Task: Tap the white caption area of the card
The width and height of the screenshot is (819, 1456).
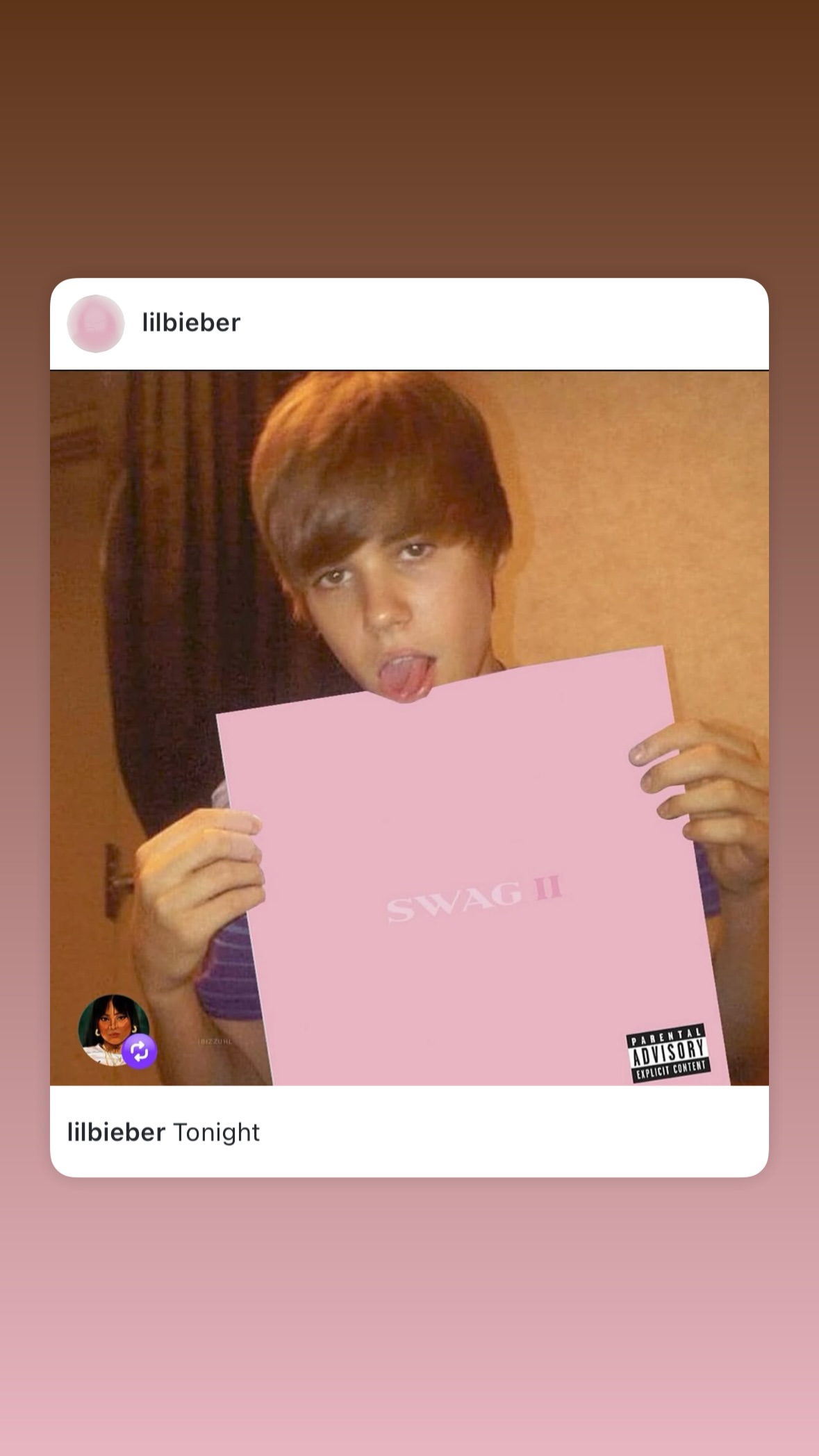Action: point(409,1131)
